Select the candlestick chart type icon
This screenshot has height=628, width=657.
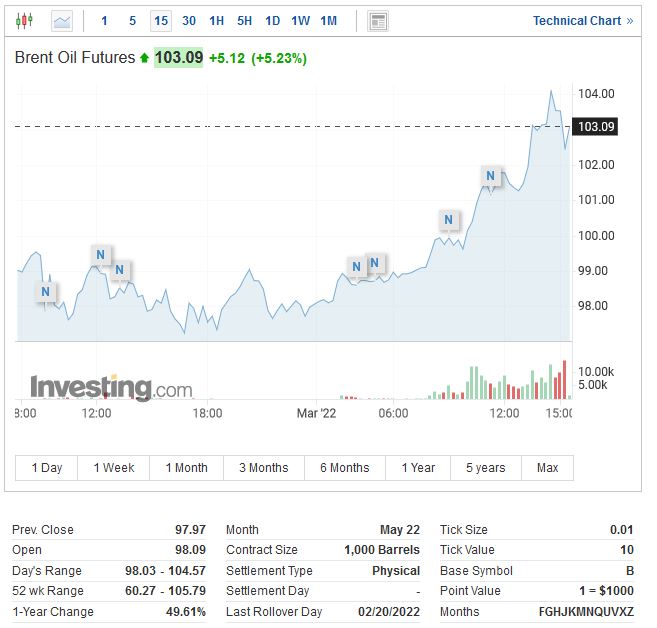pos(25,20)
